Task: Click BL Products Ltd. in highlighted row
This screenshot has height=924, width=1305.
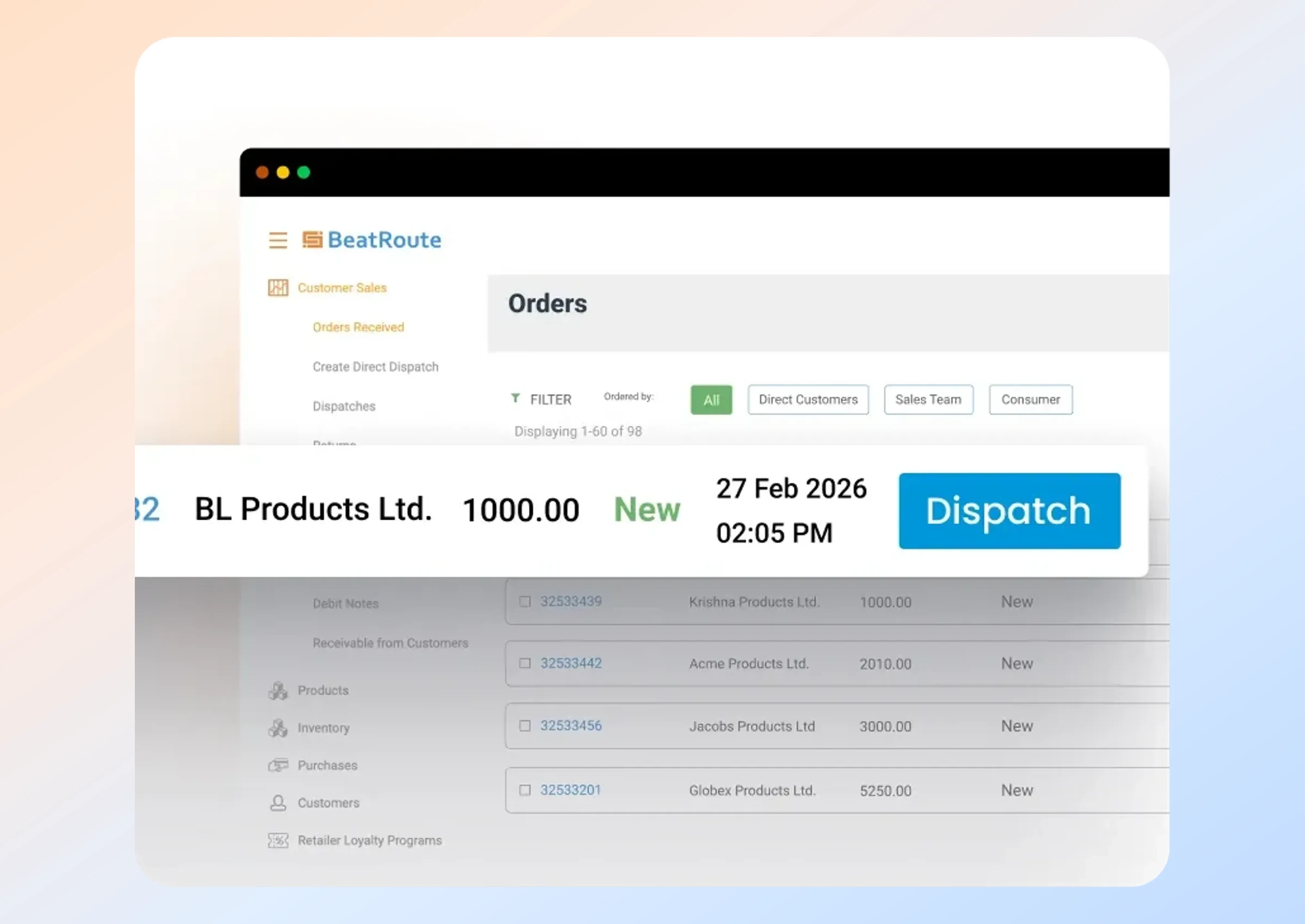Action: 313,509
